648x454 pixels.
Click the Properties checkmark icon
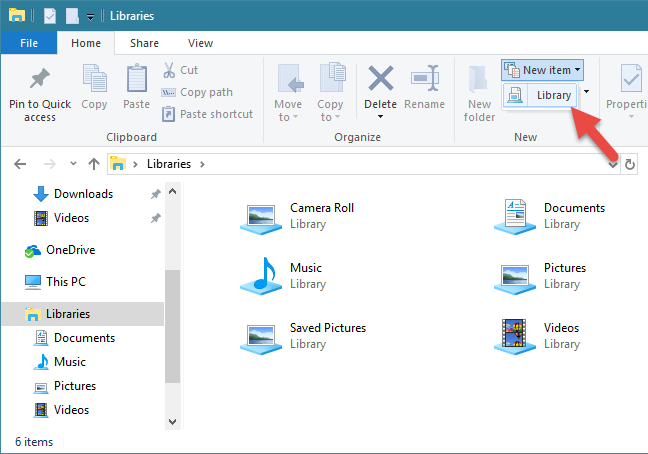631,78
